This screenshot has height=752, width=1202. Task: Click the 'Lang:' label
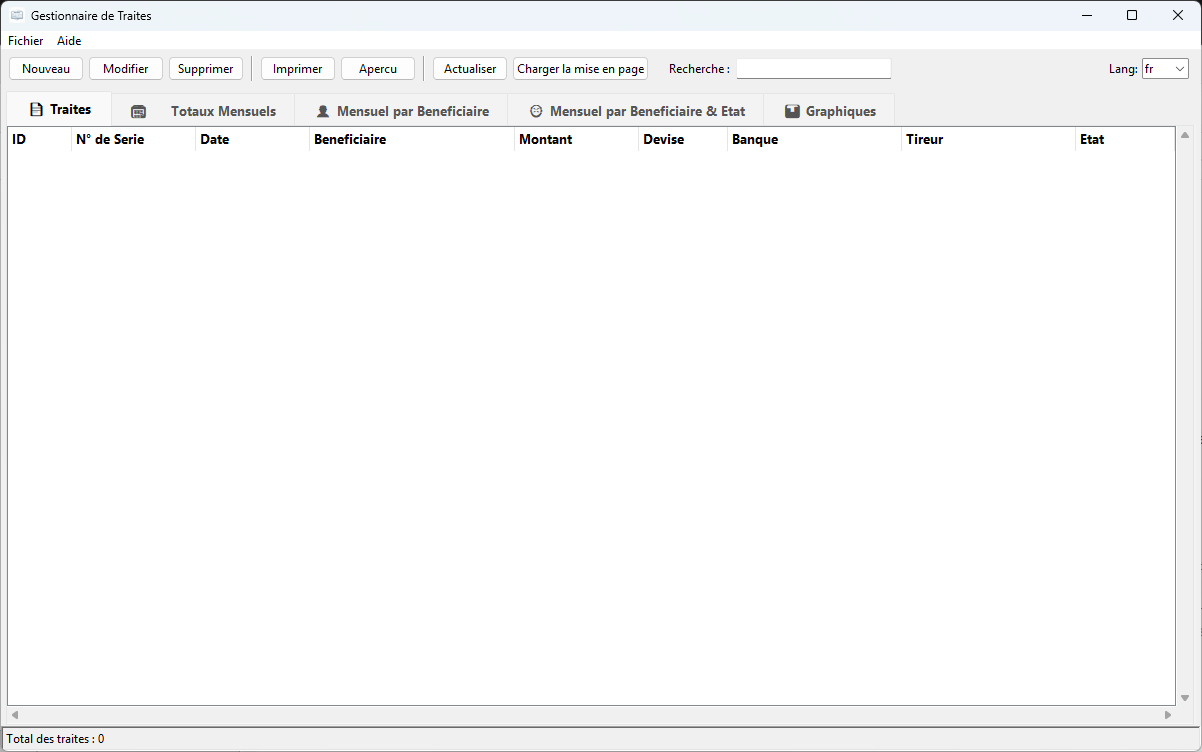pos(1123,69)
